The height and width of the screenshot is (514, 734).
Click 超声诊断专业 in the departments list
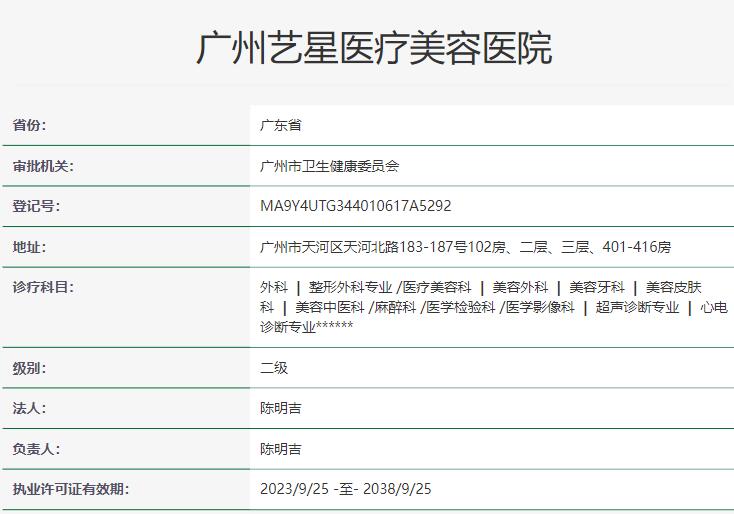637,307
